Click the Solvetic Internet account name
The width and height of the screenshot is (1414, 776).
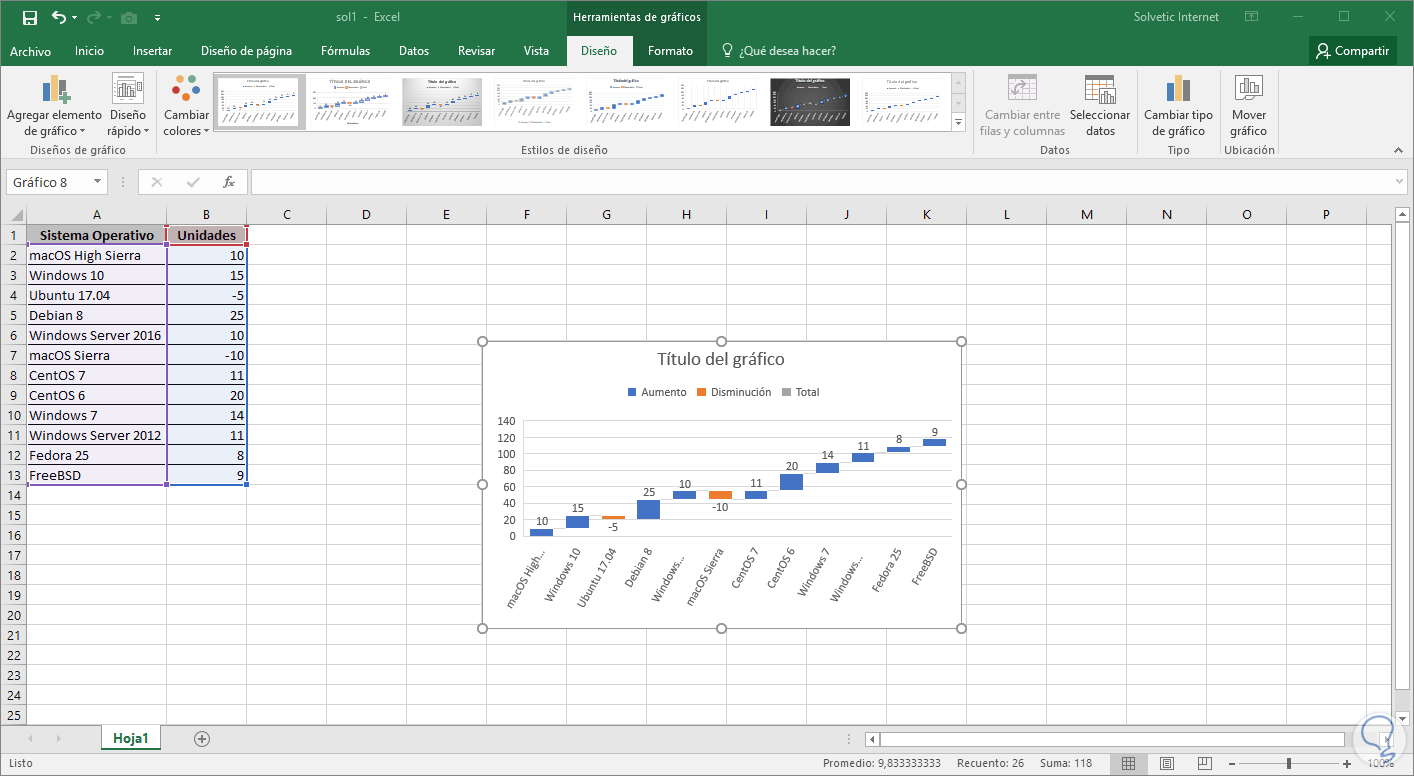click(x=1176, y=17)
